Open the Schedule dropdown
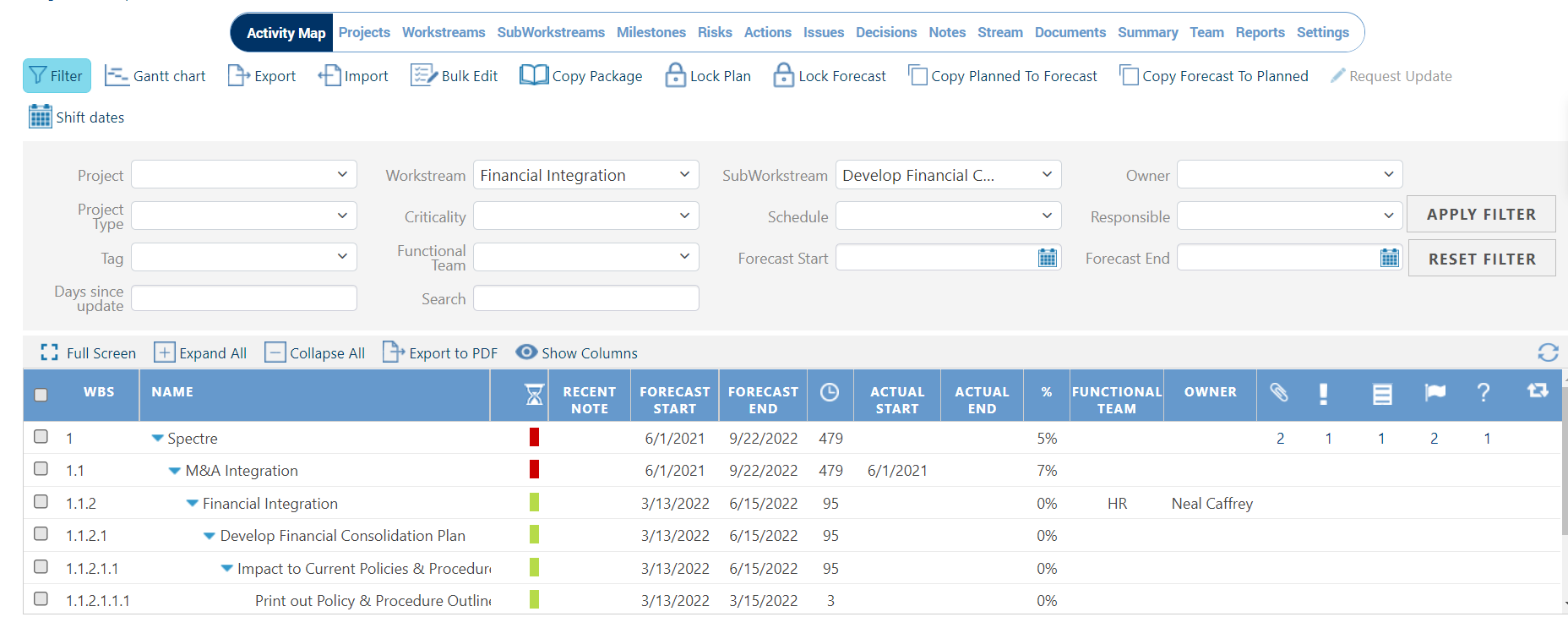The width and height of the screenshot is (1568, 617). coord(949,216)
